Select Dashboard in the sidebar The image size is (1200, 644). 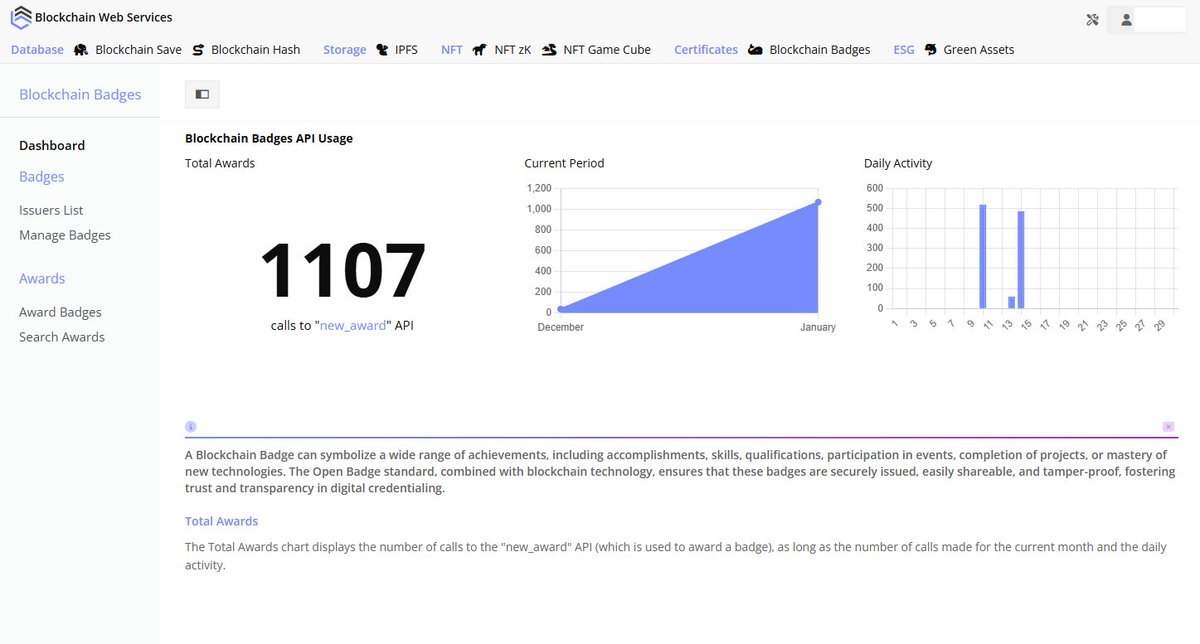[x=52, y=145]
